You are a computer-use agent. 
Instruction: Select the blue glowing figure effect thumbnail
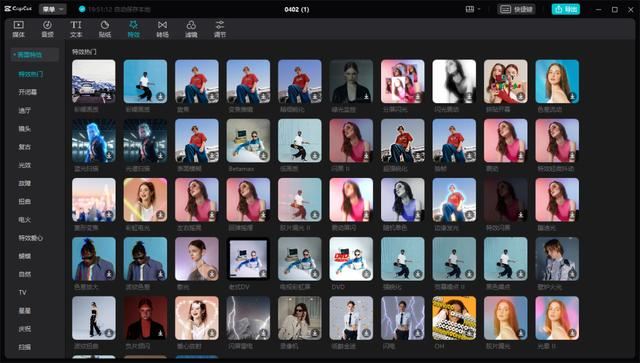click(x=94, y=140)
